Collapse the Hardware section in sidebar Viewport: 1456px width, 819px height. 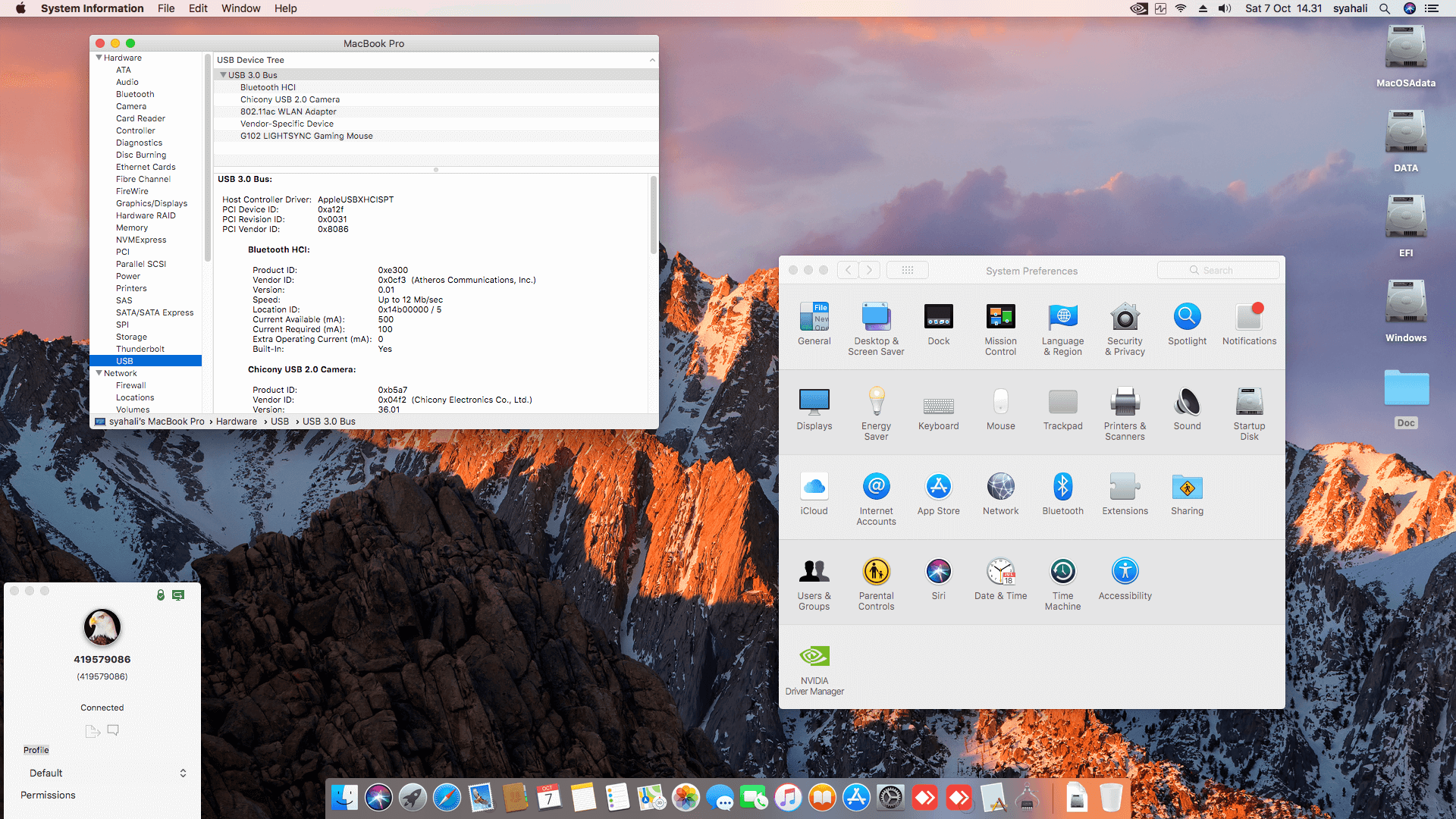(x=99, y=58)
